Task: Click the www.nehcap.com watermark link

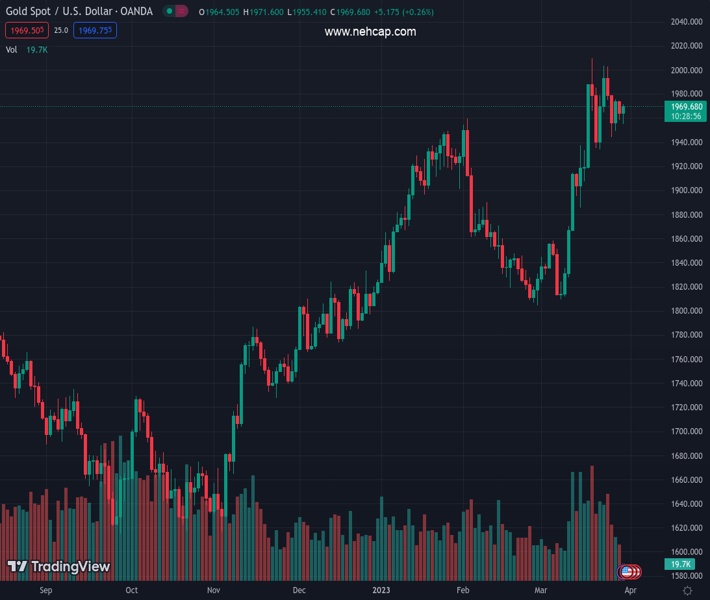Action: [370, 32]
